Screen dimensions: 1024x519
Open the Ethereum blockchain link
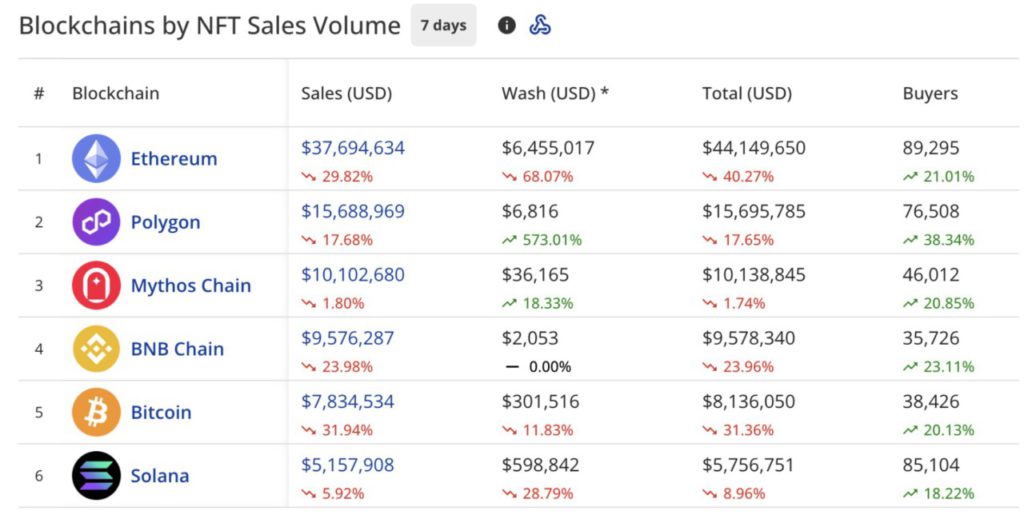coord(174,159)
